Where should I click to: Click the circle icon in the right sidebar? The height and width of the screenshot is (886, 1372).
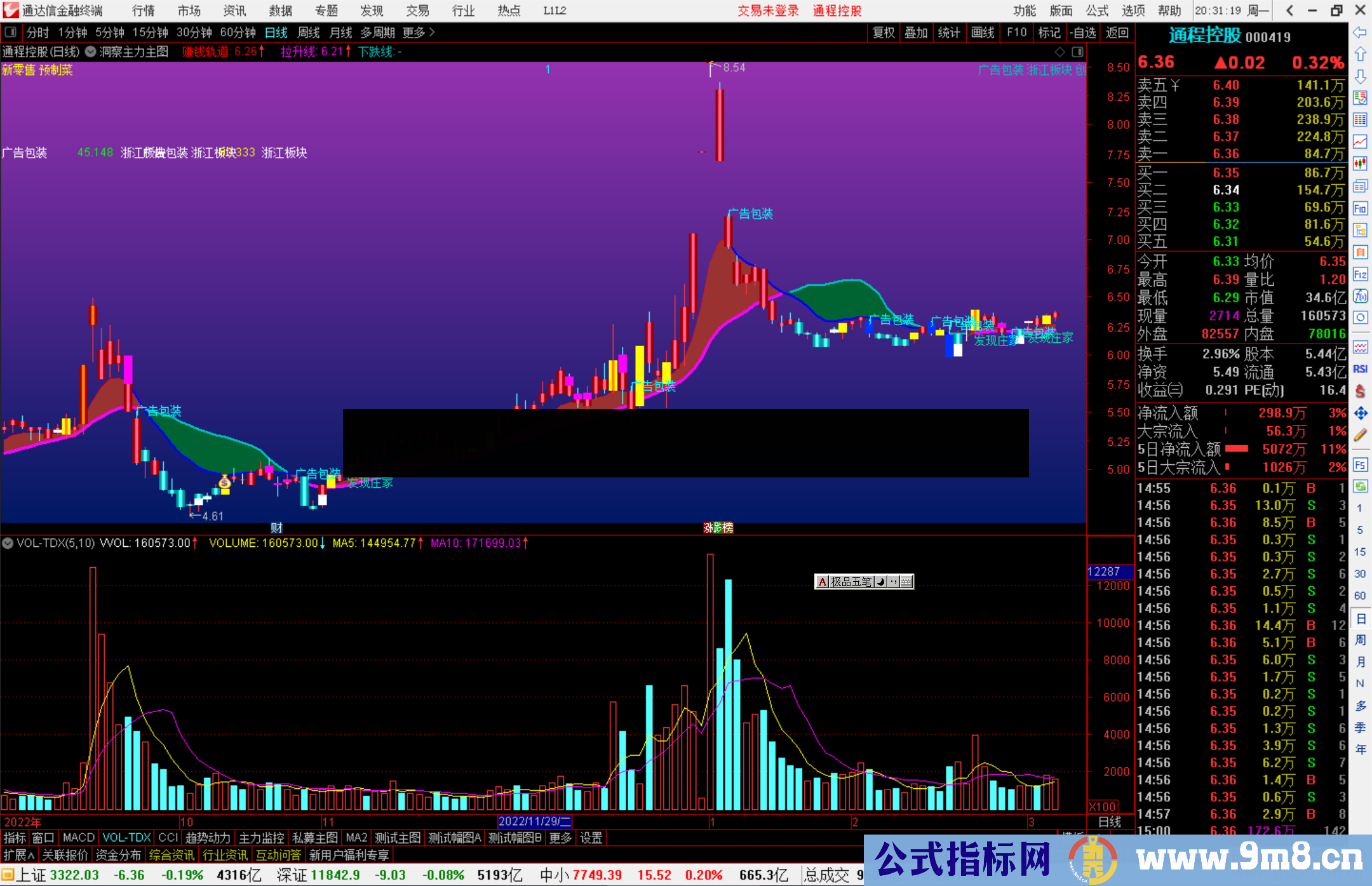tap(1360, 318)
